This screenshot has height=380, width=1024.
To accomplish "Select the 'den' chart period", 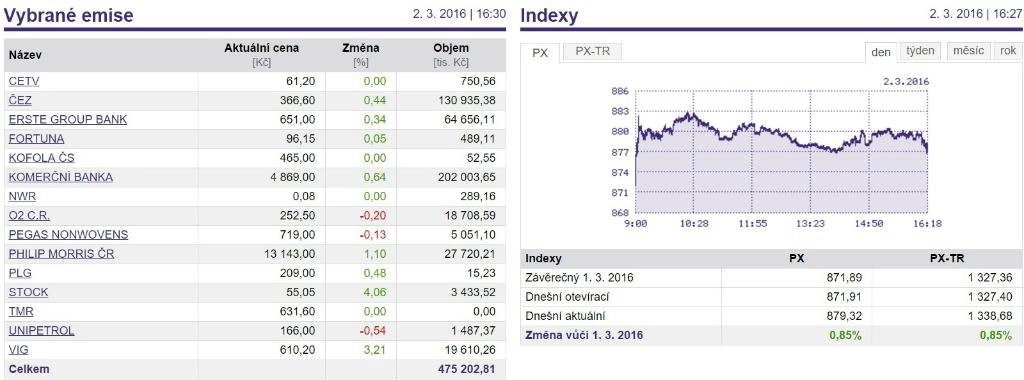I will [881, 52].
